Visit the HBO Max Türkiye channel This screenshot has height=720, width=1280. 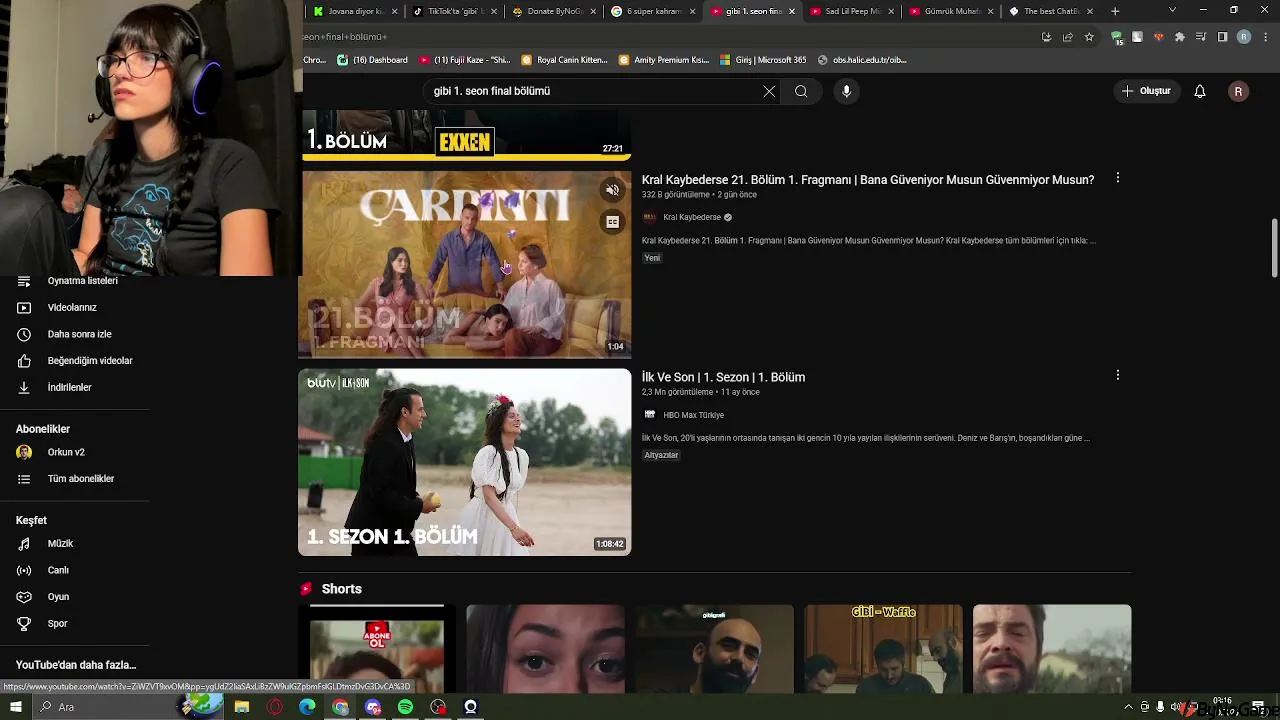tap(693, 415)
